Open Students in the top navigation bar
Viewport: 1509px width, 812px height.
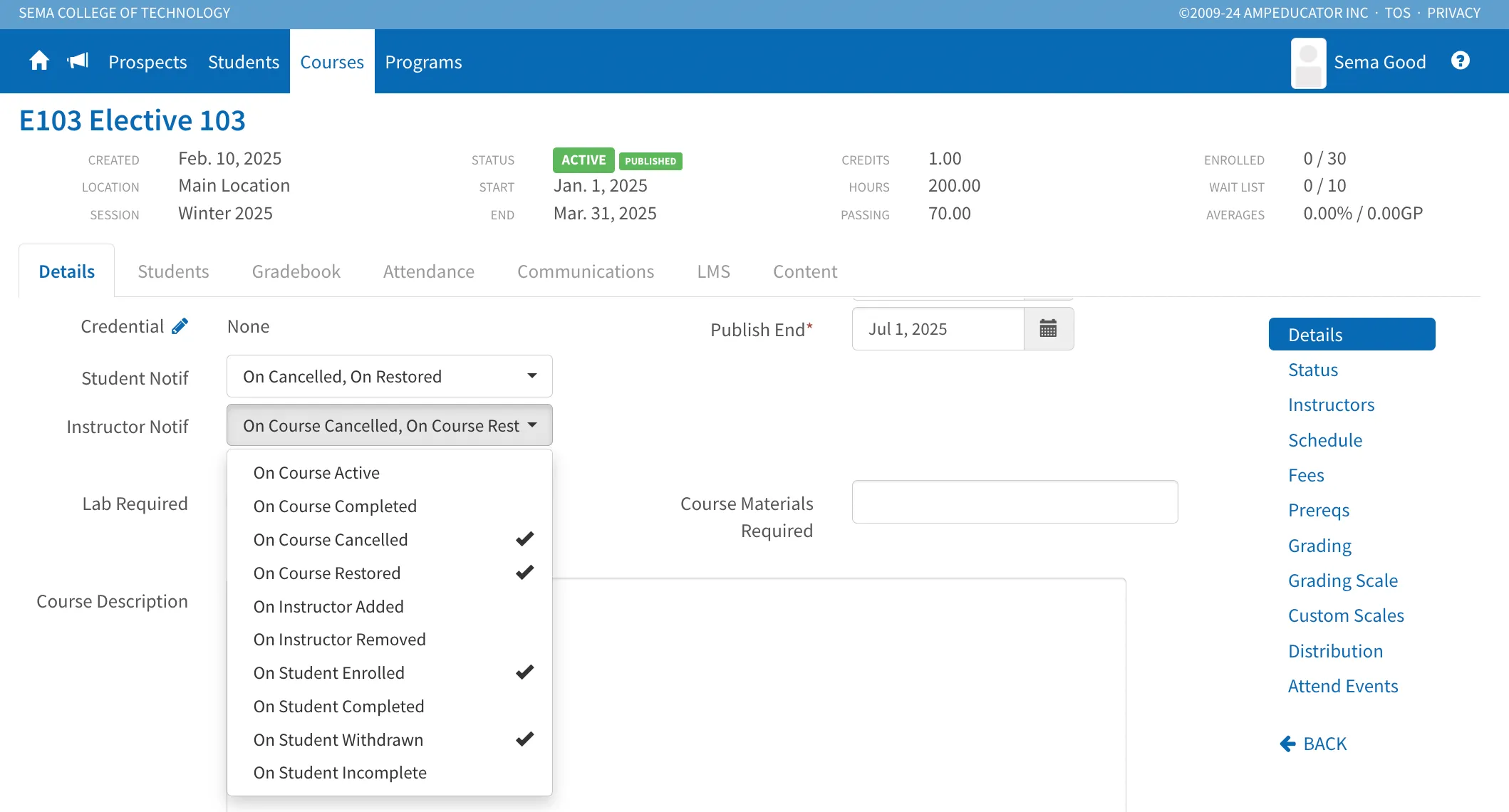[x=244, y=62]
